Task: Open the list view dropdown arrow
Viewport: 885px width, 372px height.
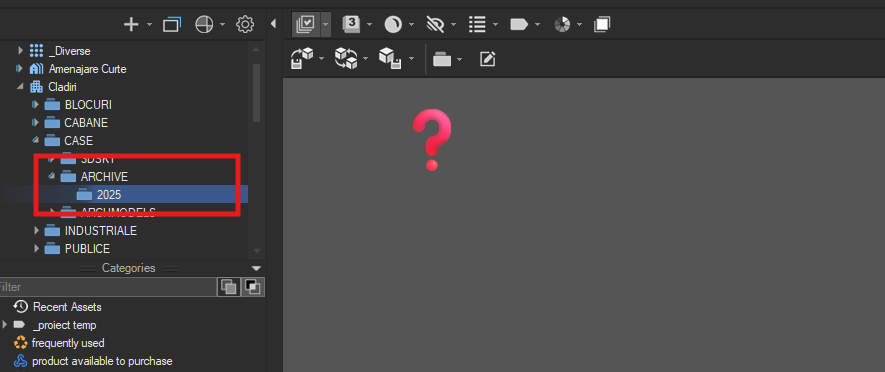Action: point(495,25)
